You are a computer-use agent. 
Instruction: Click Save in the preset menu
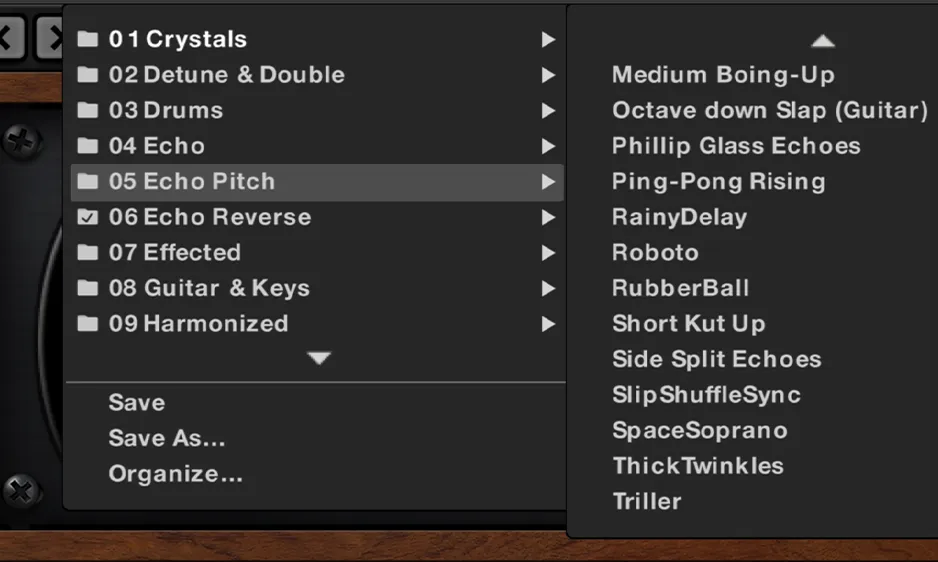pos(137,403)
